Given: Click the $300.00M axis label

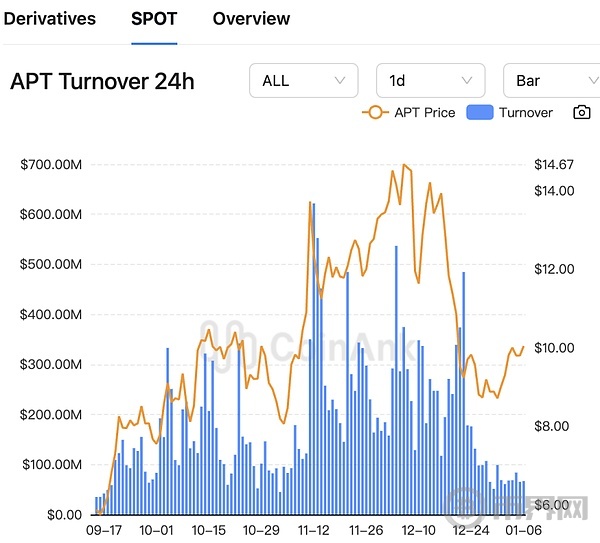Looking at the screenshot, I should click(x=51, y=364).
